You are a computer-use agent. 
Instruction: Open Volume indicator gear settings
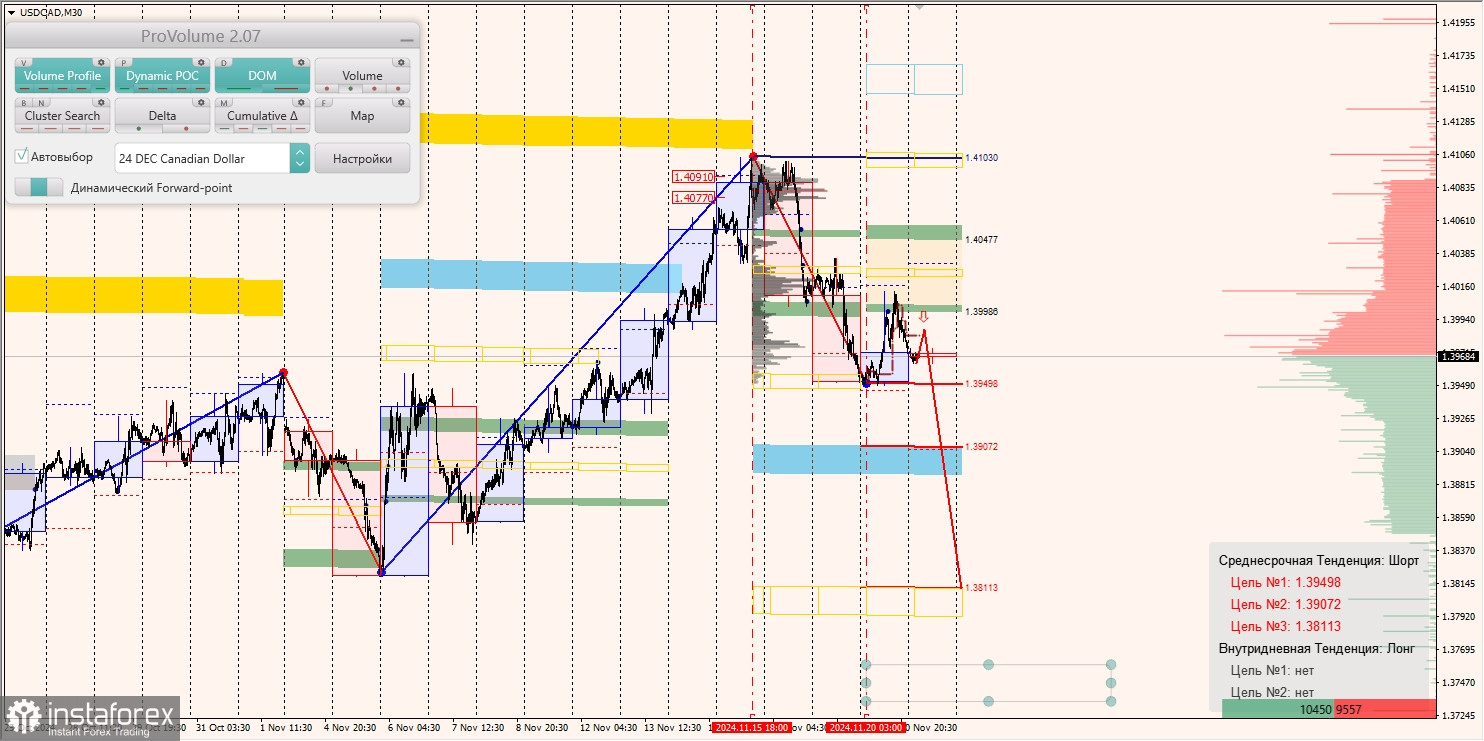tap(401, 62)
